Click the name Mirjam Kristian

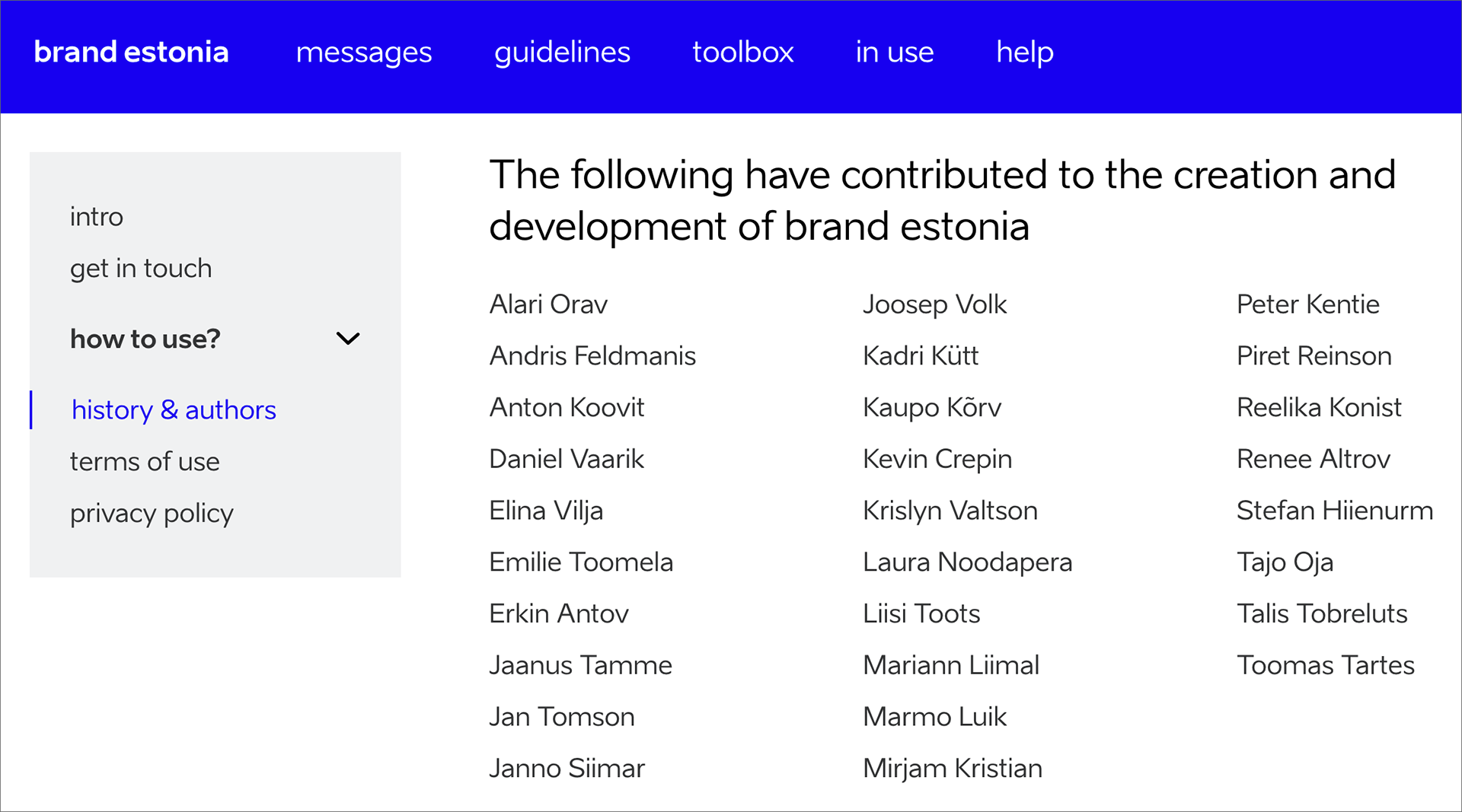tap(953, 769)
